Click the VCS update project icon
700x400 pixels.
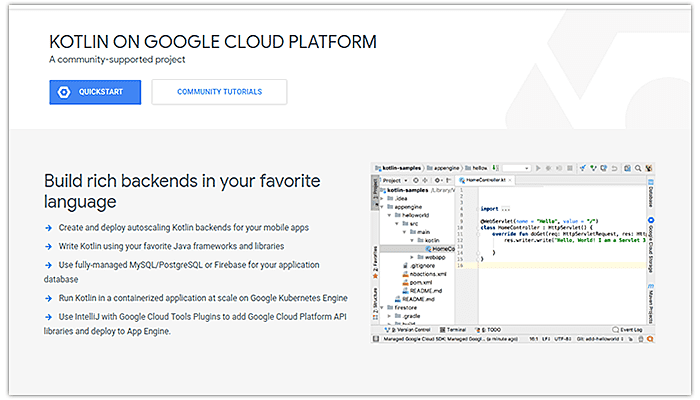pos(583,168)
